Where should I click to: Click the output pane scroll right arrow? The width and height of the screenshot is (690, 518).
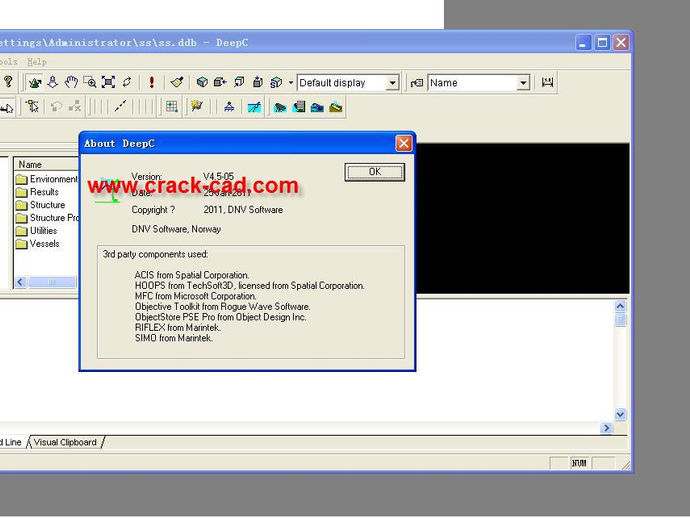[606, 428]
